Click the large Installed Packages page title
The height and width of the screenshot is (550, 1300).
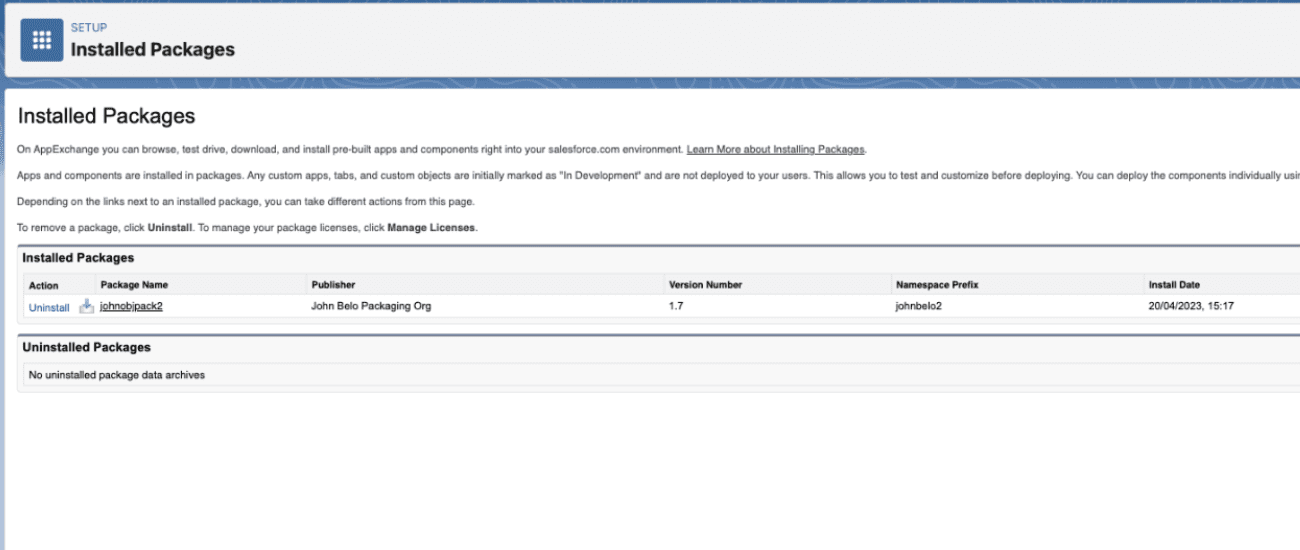(106, 116)
